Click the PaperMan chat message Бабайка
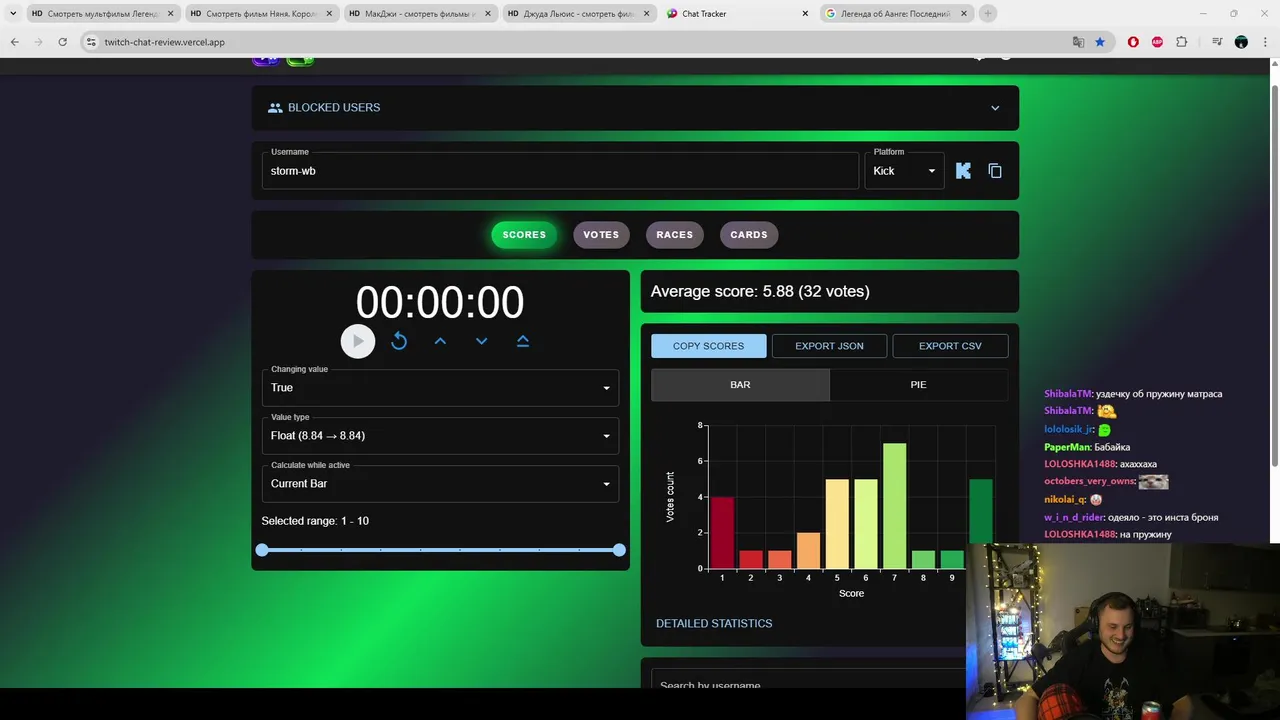 [x=1087, y=447]
